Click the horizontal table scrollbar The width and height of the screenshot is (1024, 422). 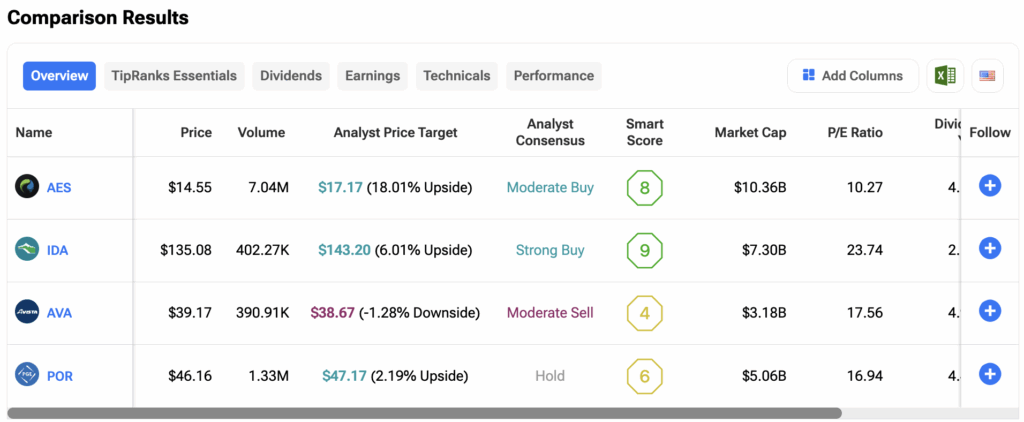click(x=425, y=412)
